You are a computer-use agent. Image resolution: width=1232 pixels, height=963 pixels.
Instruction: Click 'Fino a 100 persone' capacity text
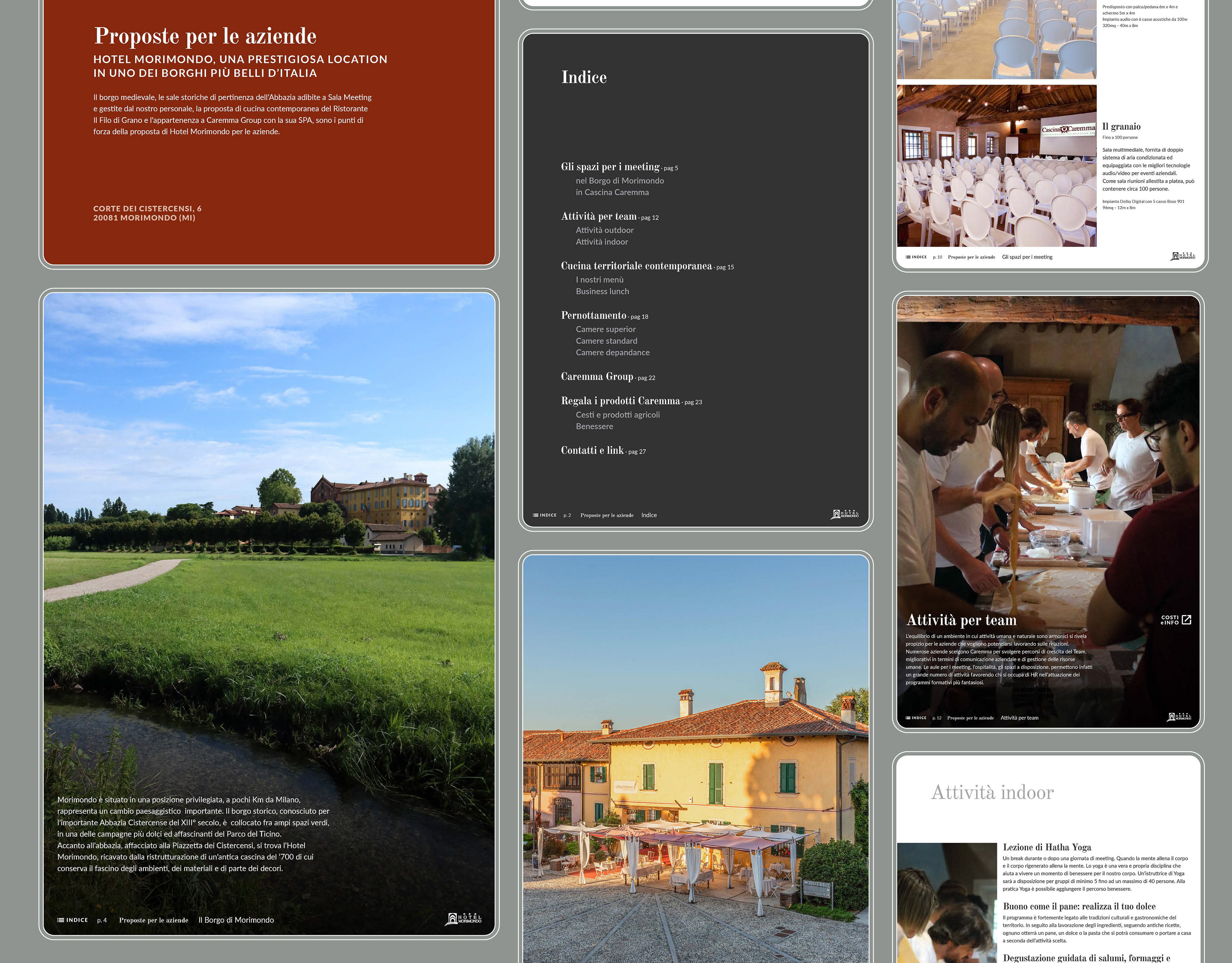pyautogui.click(x=1120, y=137)
